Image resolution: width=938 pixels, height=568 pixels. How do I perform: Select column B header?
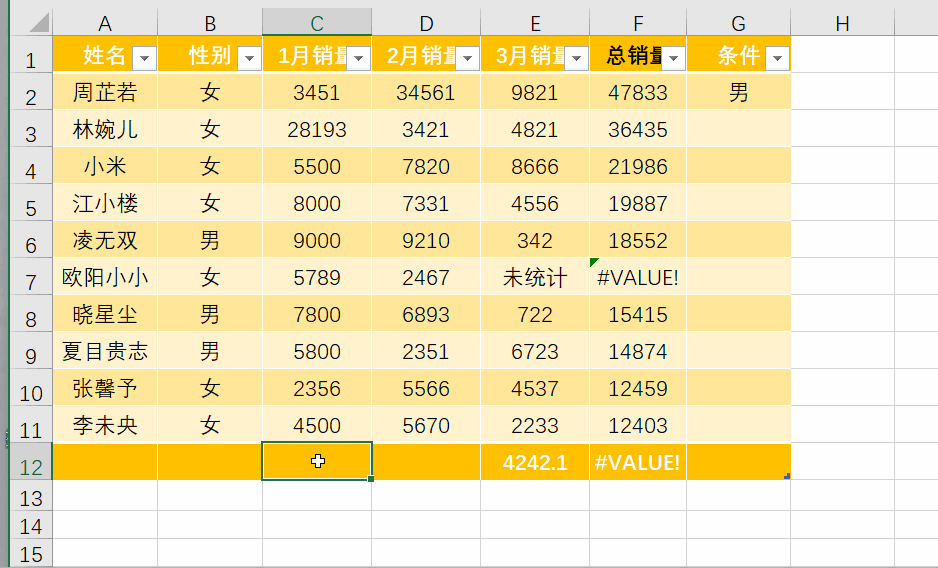210,23
